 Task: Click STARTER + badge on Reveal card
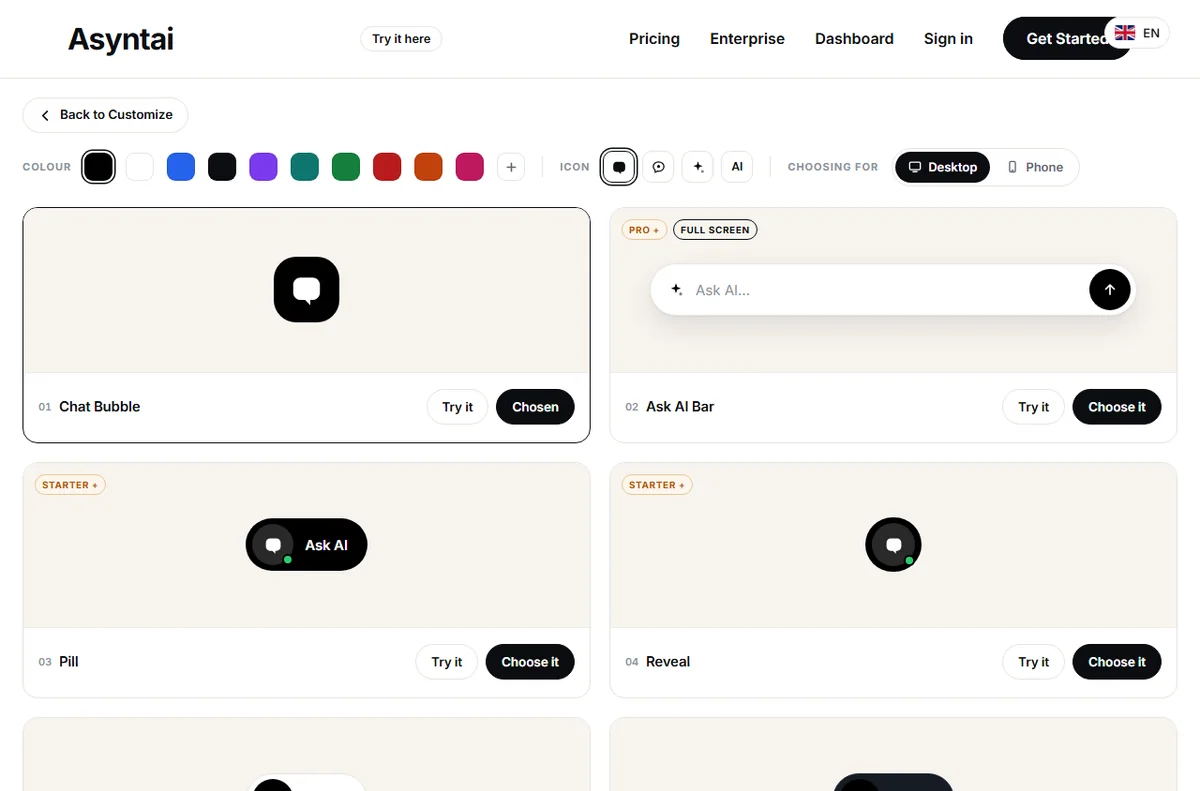(657, 485)
